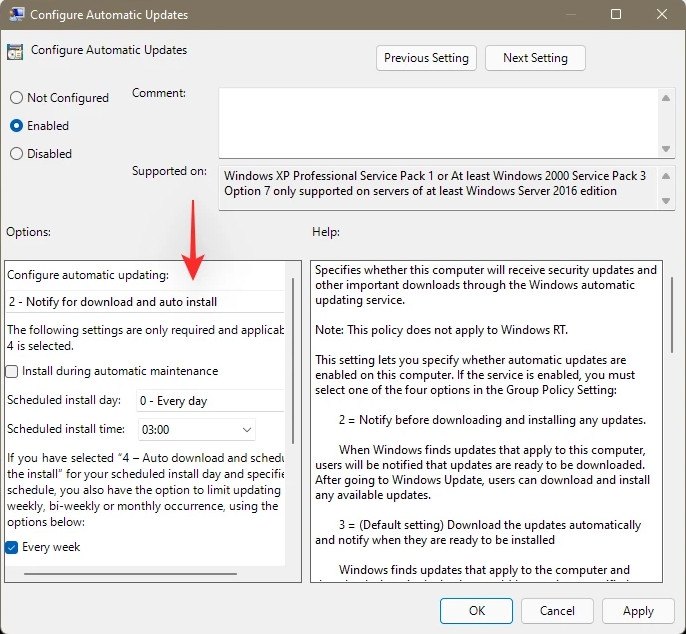Click the Options pane horizontal scrollbar
Viewport: 686px width, 634px height.
130,573
